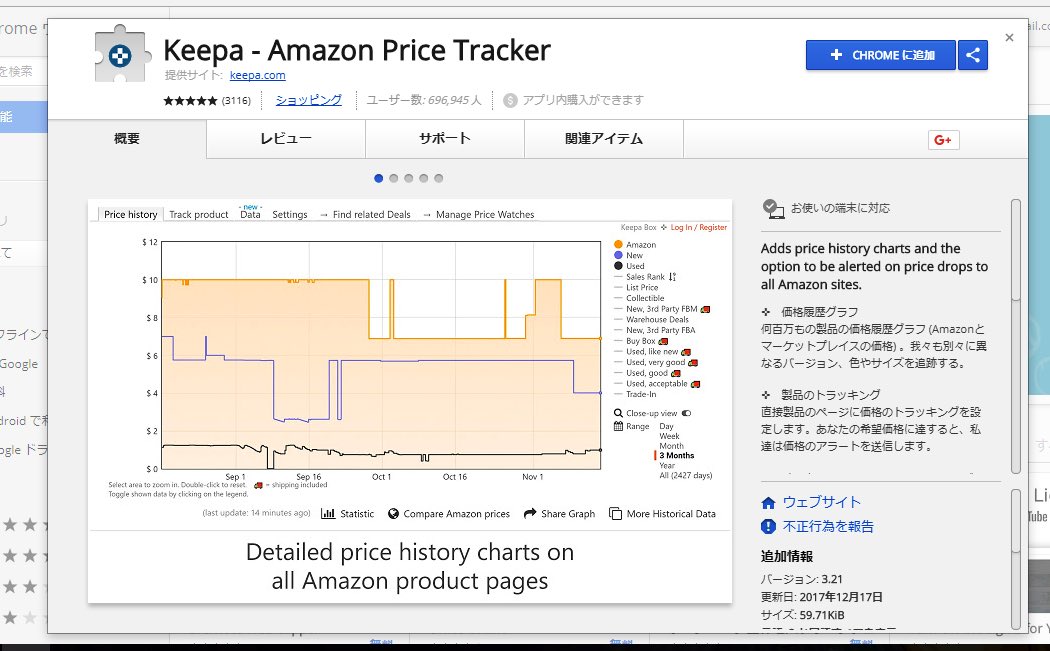
Task: Select the third screenshot carousel dot
Action: coord(408,178)
